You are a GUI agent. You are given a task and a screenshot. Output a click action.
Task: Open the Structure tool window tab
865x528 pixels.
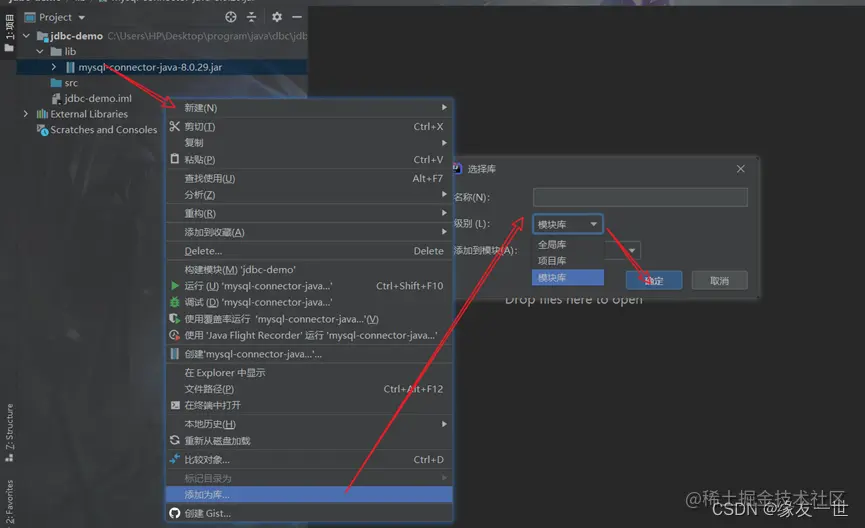point(9,433)
